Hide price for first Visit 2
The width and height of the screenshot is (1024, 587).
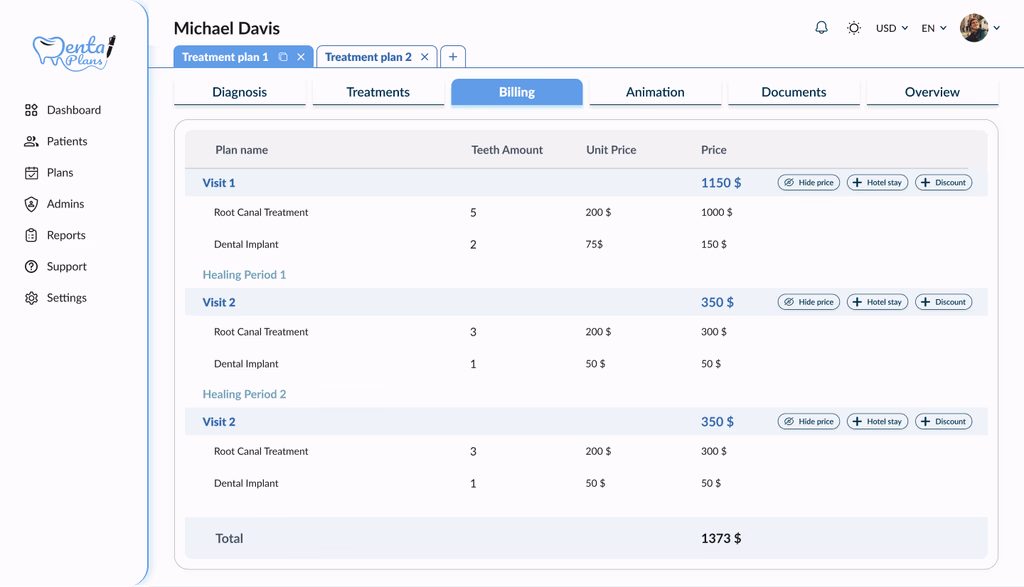pyautogui.click(x=808, y=302)
